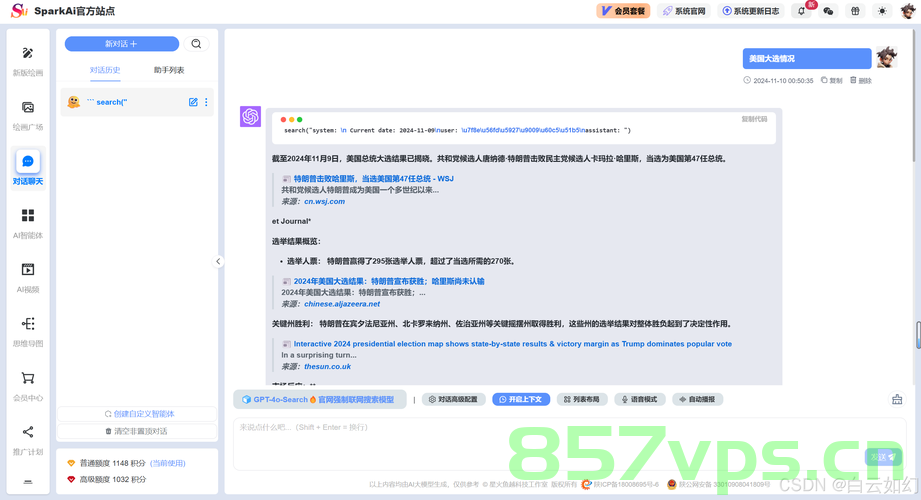Image resolution: width=921 pixels, height=500 pixels.
Task: Copy the 美国大选情况 message
Action: (832, 80)
